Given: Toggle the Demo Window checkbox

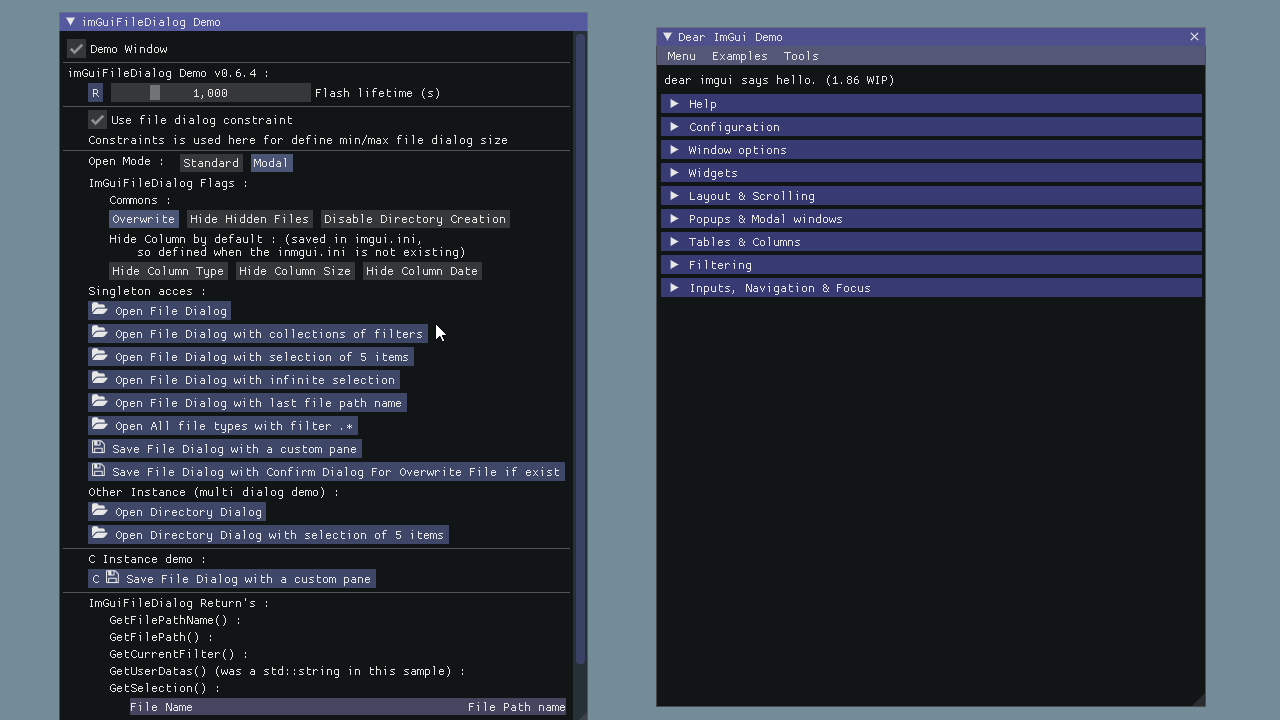Looking at the screenshot, I should (x=76, y=48).
